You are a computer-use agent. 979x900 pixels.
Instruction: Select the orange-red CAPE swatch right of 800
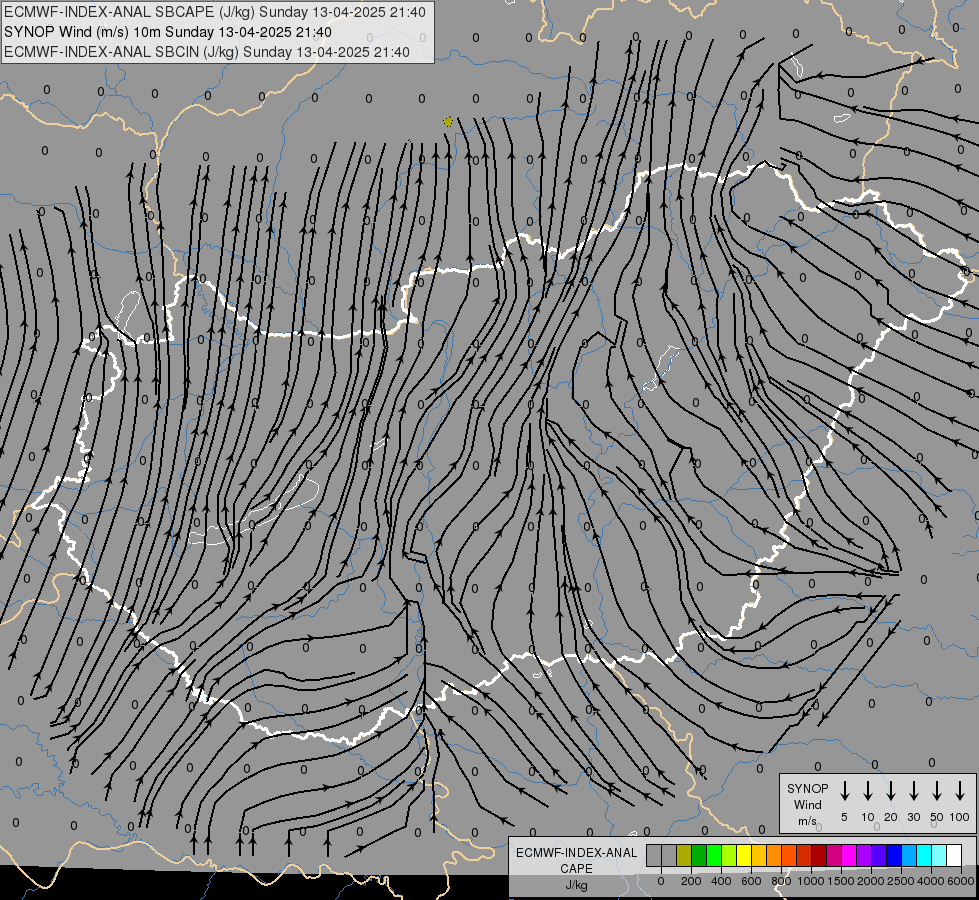(x=789, y=855)
